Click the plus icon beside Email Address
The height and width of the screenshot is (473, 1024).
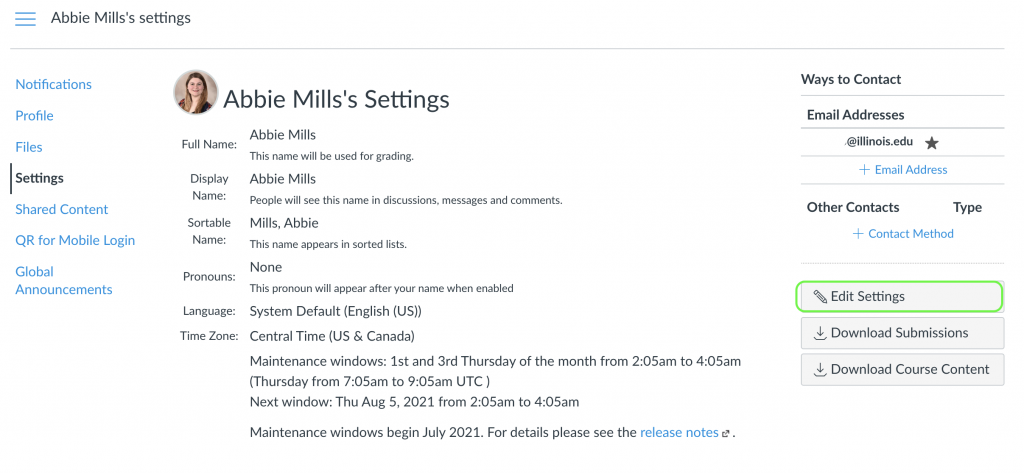(x=865, y=170)
